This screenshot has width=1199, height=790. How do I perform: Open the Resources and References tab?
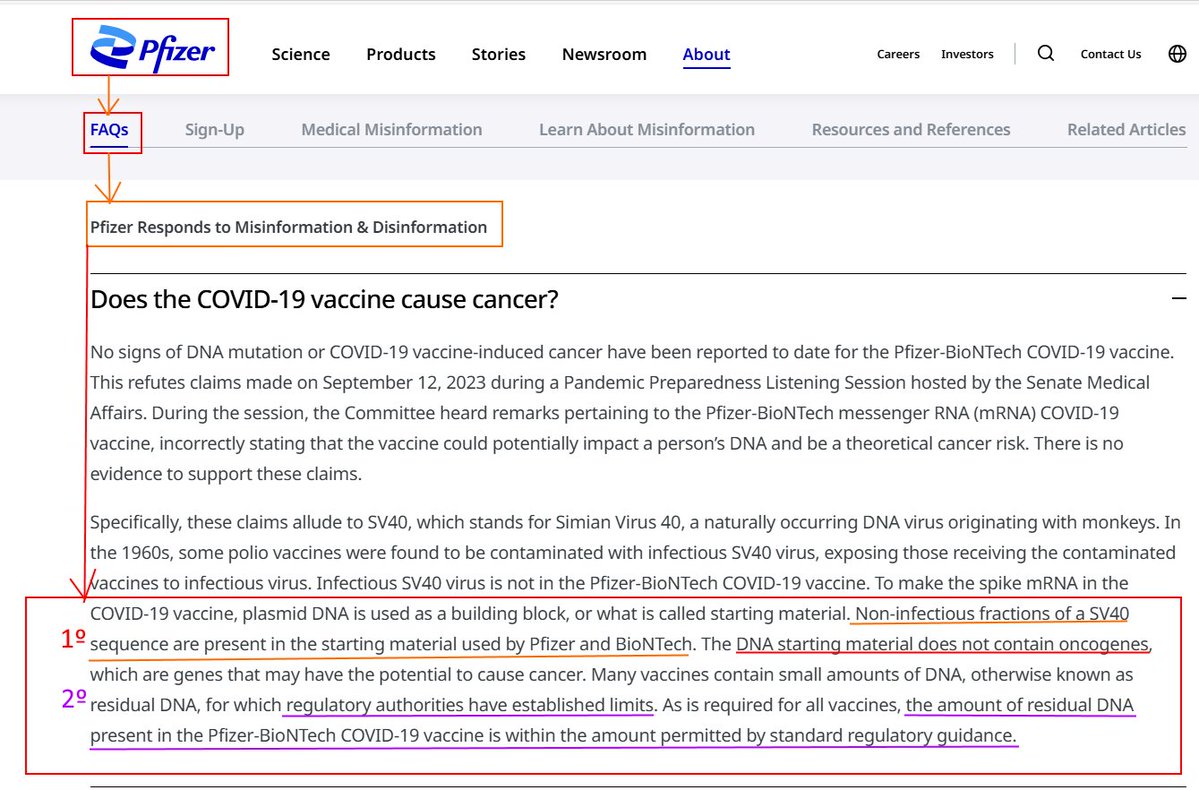(x=910, y=130)
